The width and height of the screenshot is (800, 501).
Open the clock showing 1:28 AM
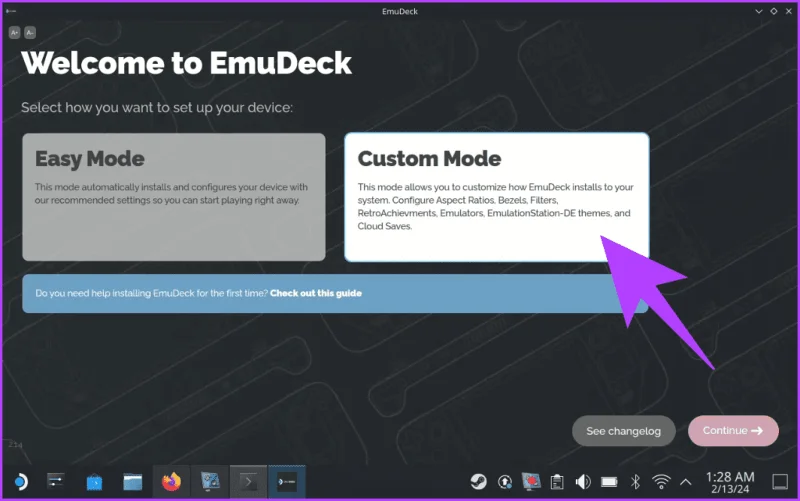click(x=730, y=482)
